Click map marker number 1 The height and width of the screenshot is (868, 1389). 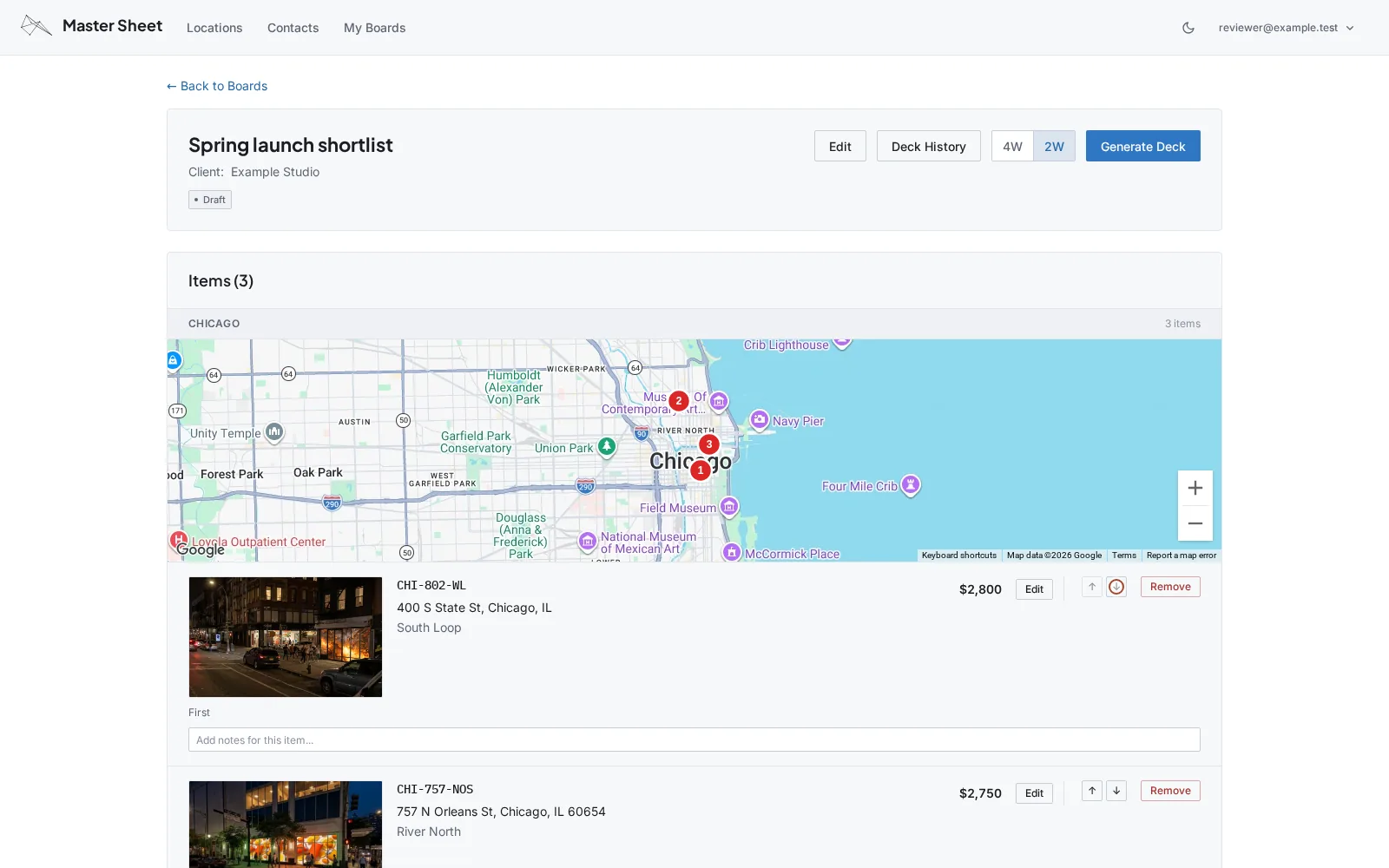tap(701, 470)
